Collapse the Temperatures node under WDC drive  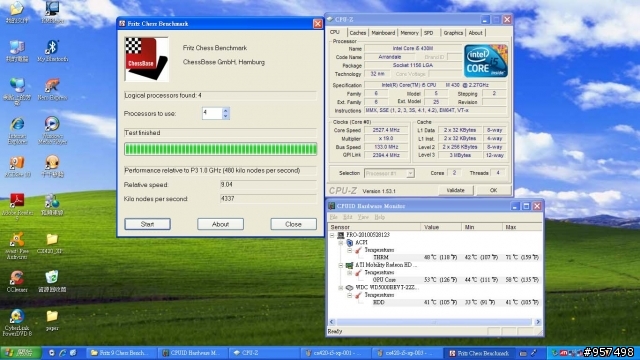pos(350,295)
